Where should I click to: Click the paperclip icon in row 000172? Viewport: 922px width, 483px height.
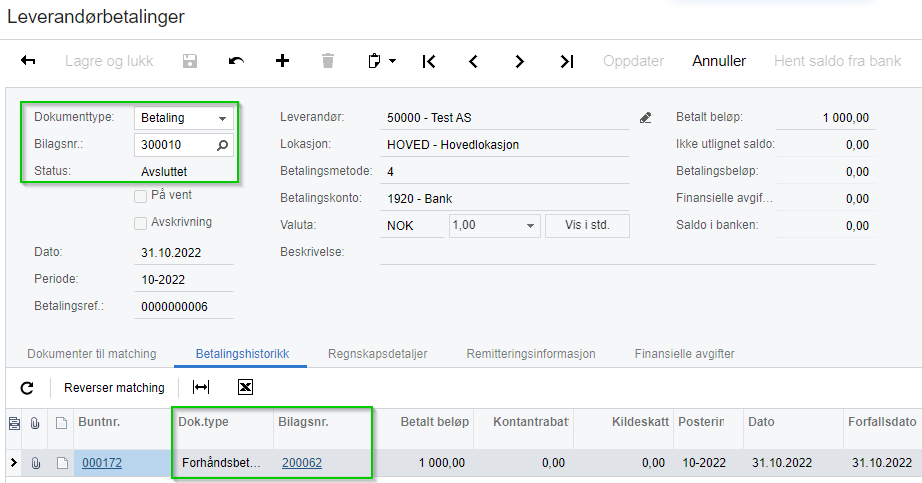tap(35, 464)
